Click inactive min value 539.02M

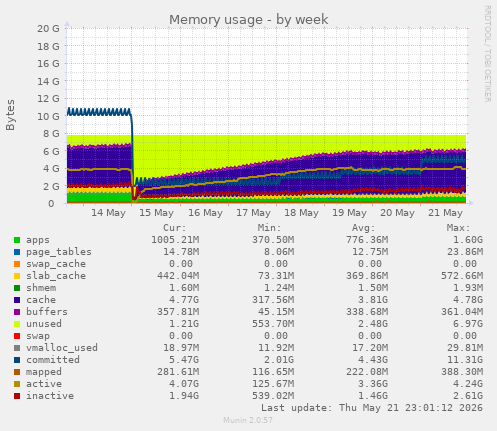[273, 396]
